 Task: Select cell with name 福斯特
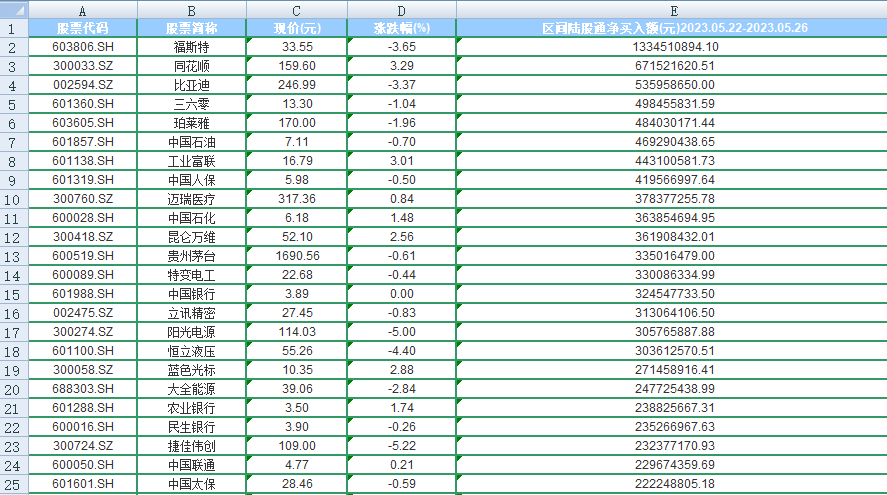(192, 47)
